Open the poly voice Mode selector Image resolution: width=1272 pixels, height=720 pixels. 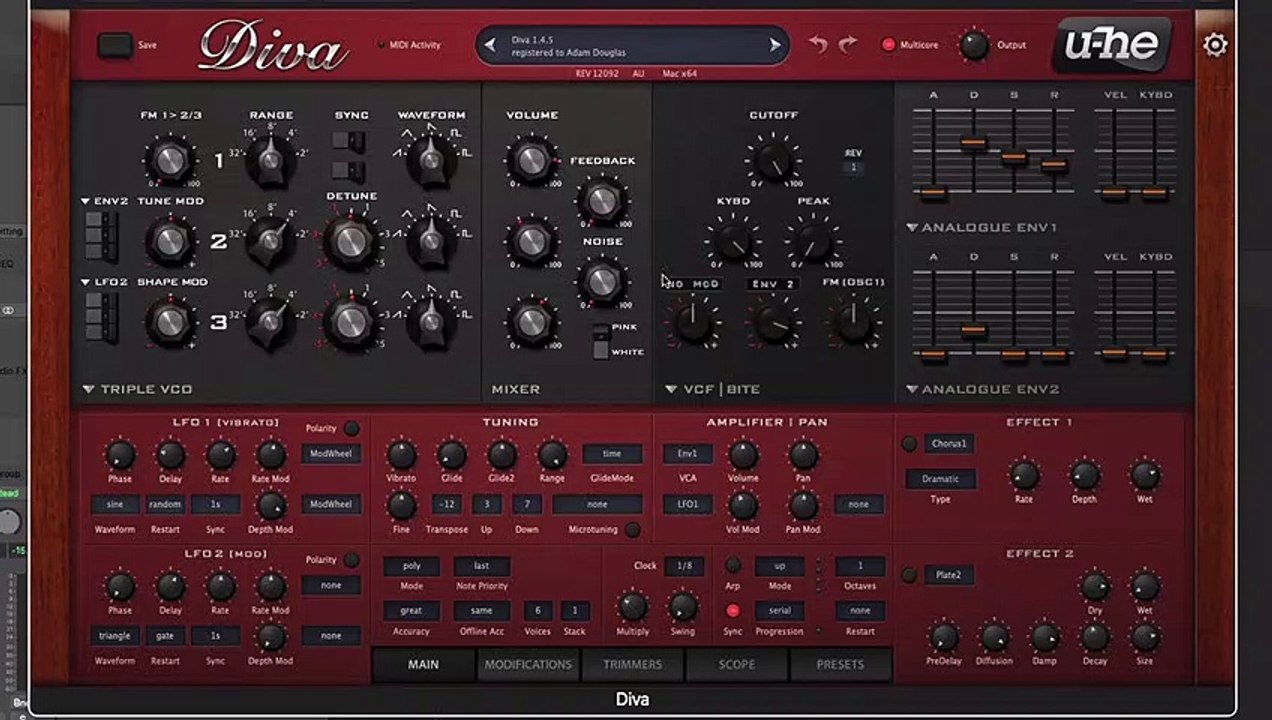pyautogui.click(x=411, y=565)
